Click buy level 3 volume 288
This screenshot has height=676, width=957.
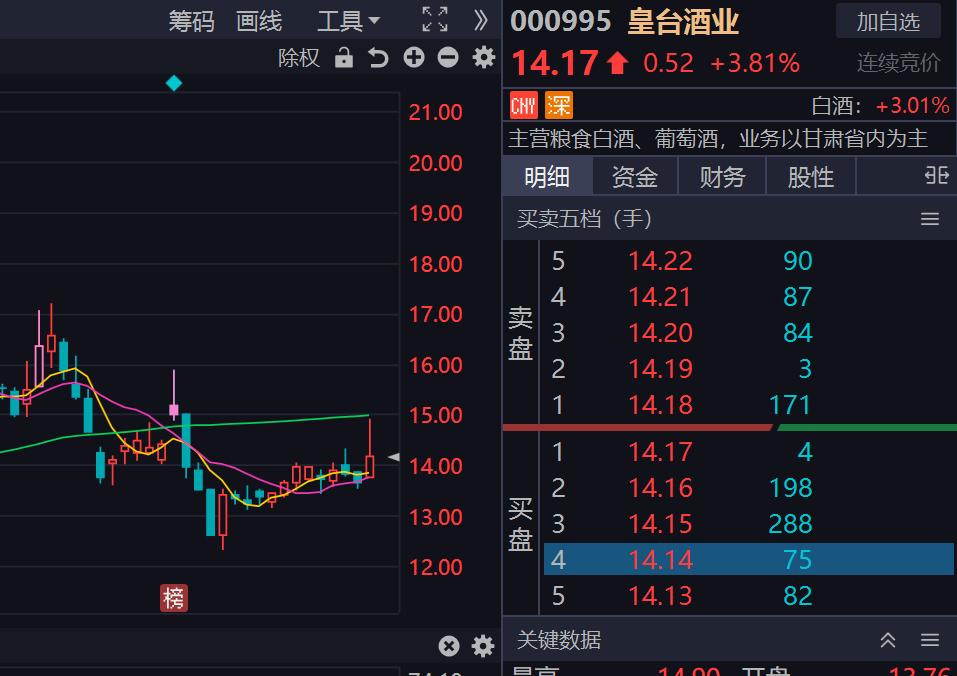tap(790, 524)
